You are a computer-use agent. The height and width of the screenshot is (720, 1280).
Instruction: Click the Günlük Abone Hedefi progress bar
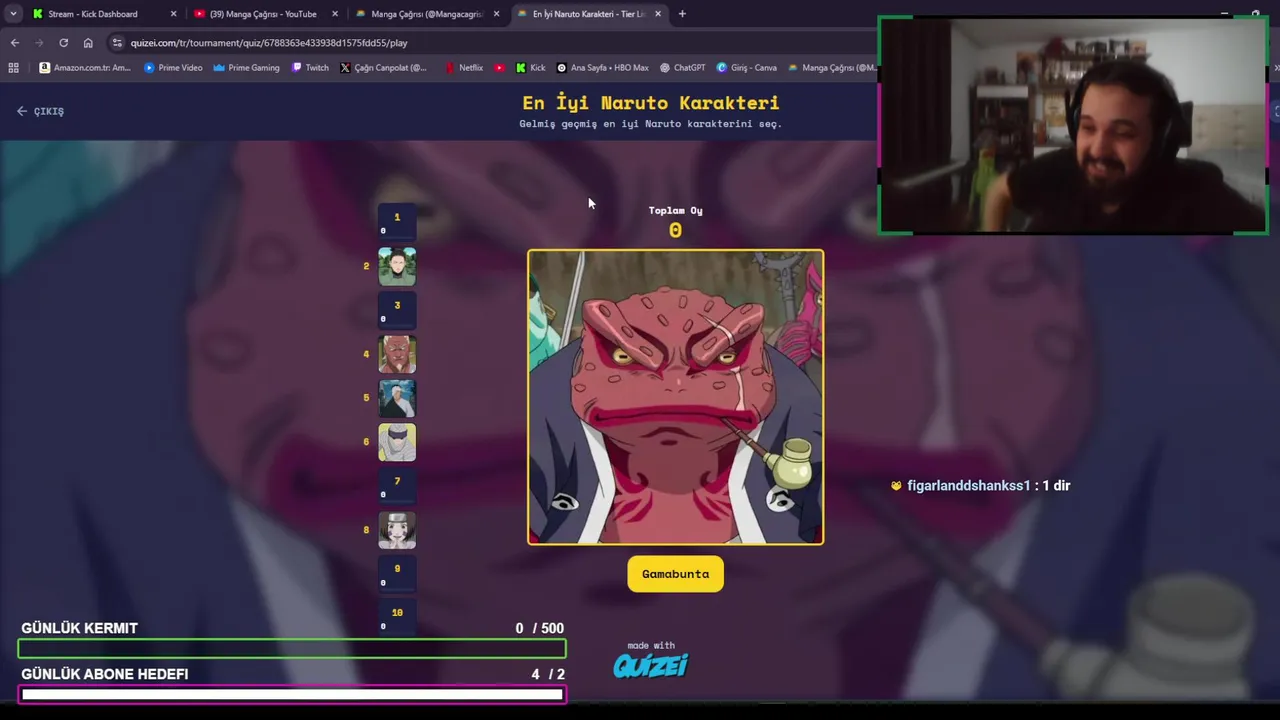point(292,694)
